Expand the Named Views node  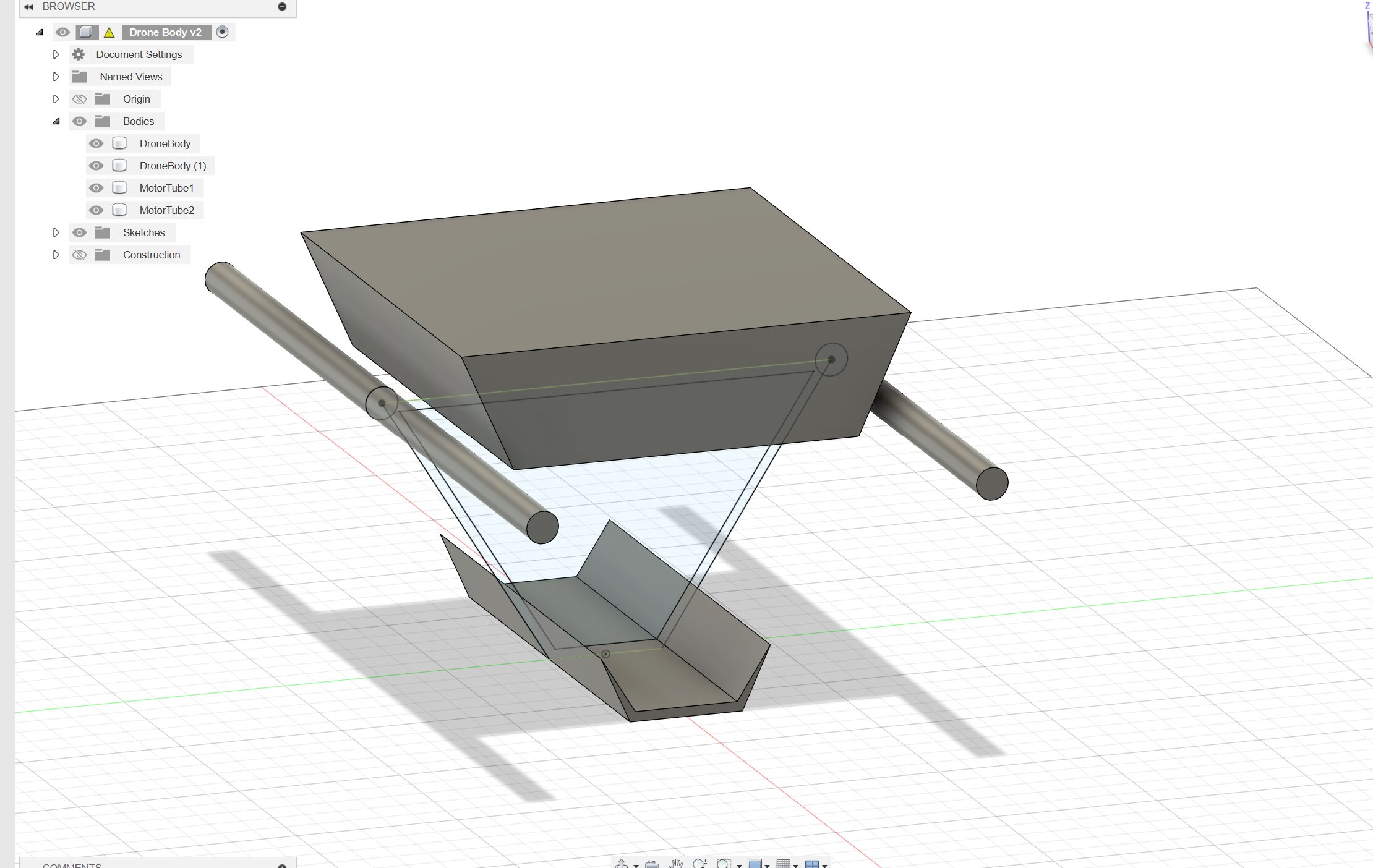pos(56,77)
